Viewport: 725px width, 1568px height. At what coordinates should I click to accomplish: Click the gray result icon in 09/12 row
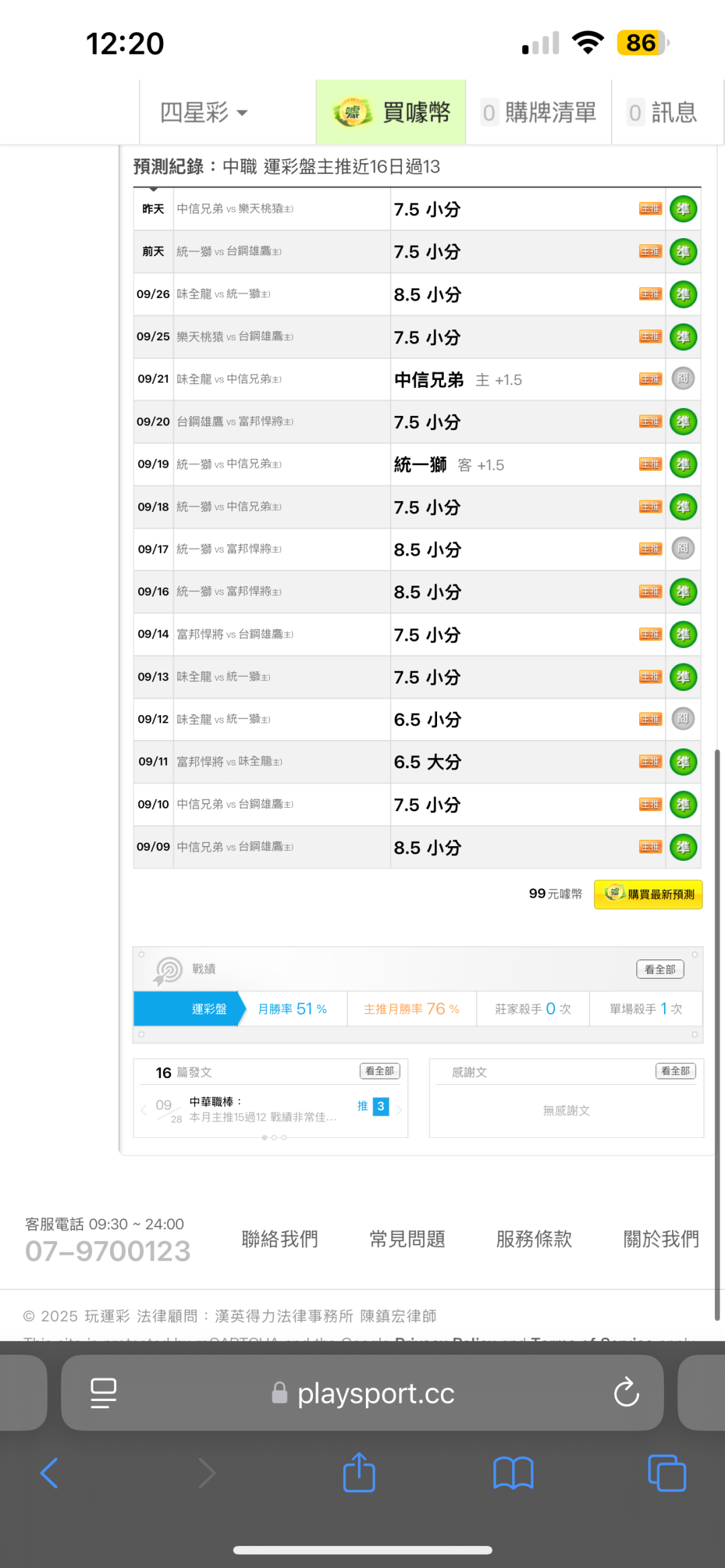click(x=683, y=719)
